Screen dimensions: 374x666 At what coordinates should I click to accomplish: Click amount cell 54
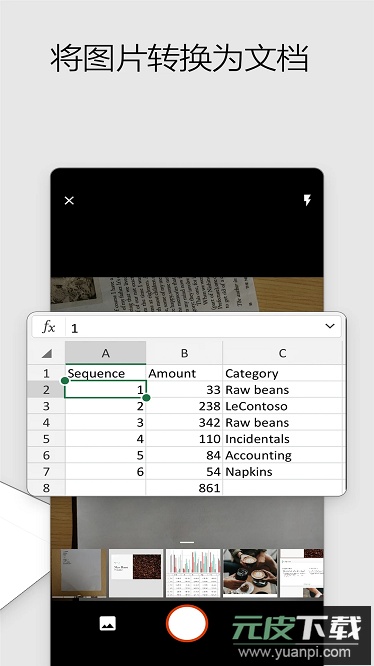pos(184,471)
